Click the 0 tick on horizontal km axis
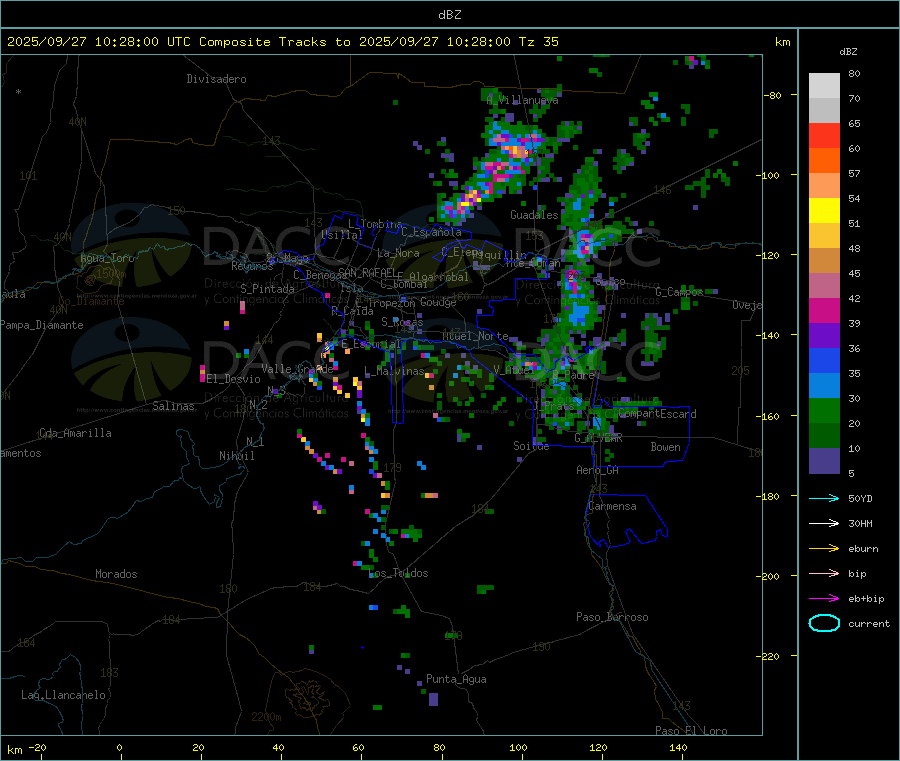Image resolution: width=900 pixels, height=761 pixels. tap(119, 747)
